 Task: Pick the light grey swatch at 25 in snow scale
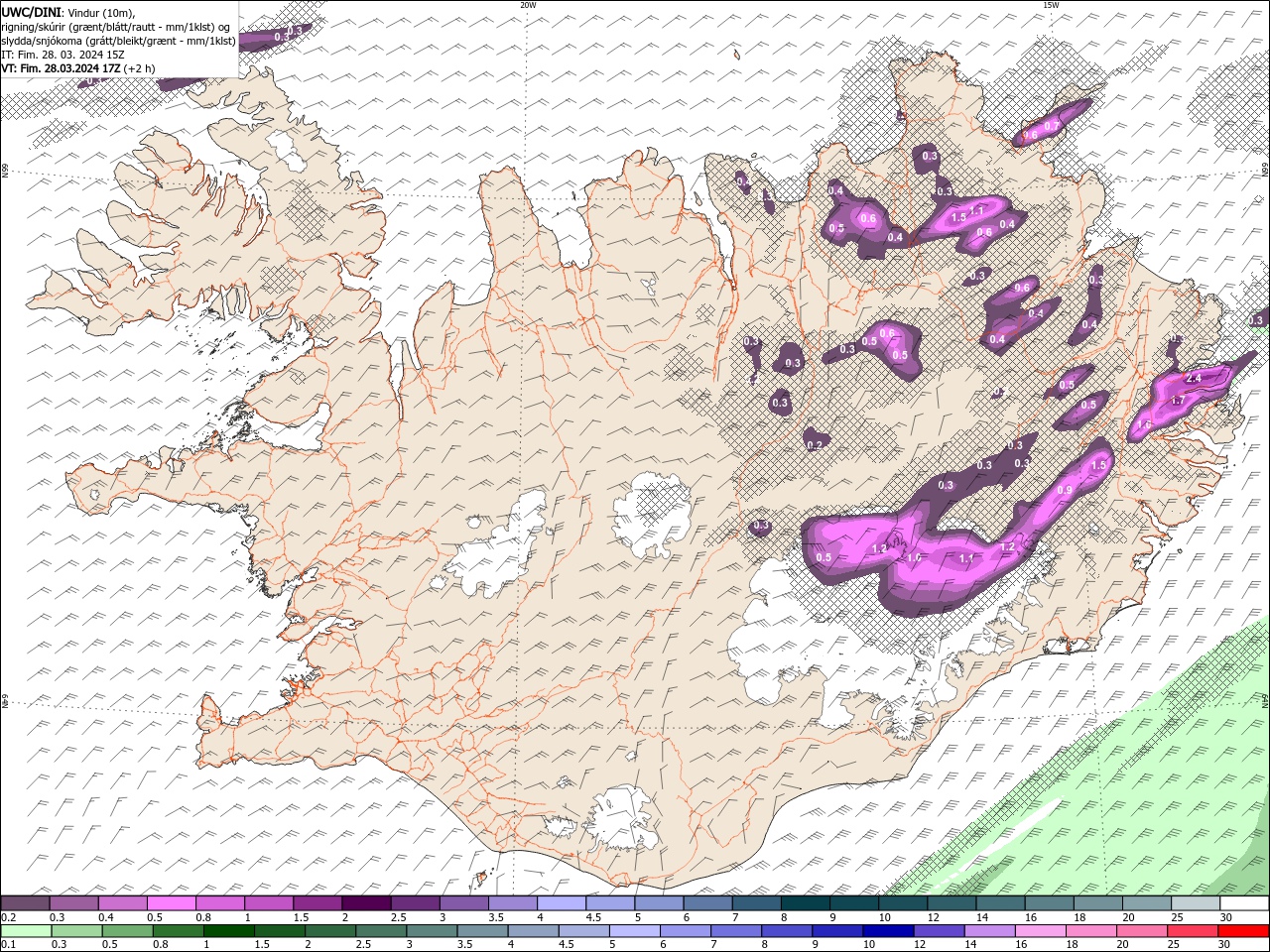1196,903
